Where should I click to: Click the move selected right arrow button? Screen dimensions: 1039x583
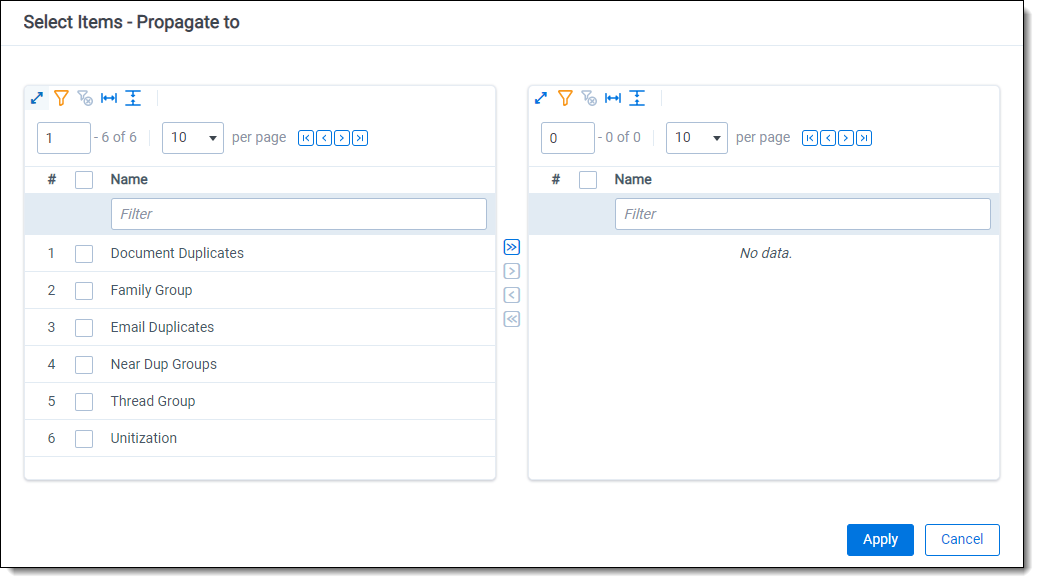(x=511, y=271)
